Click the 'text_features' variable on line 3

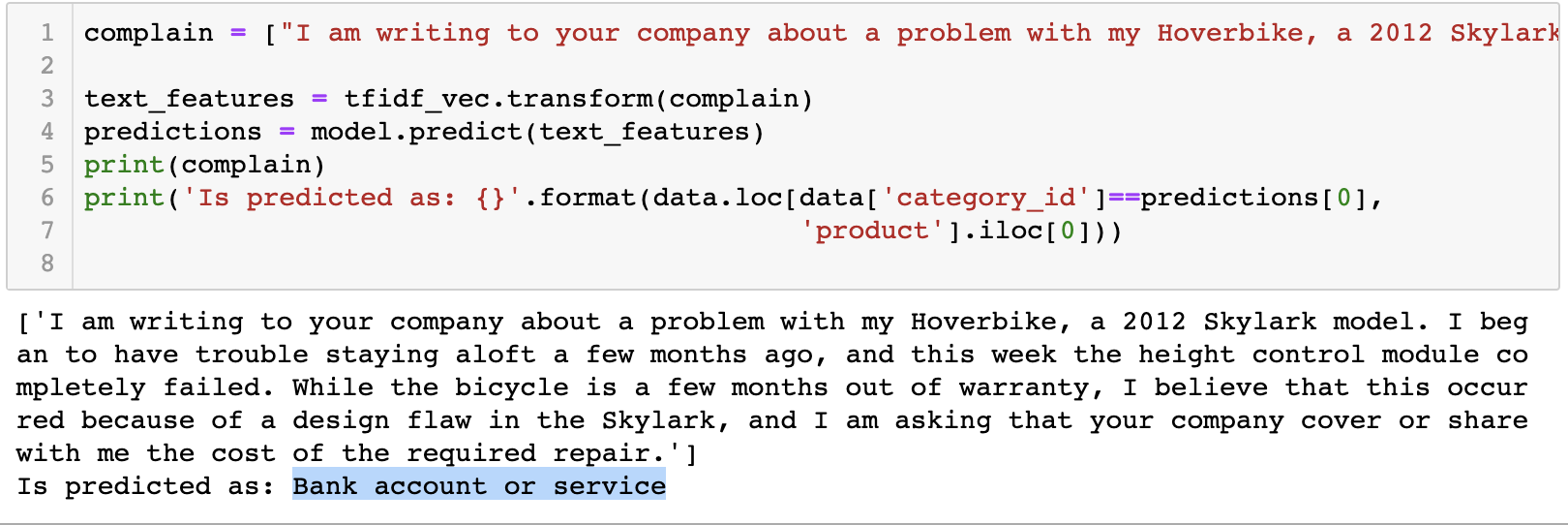click(189, 99)
